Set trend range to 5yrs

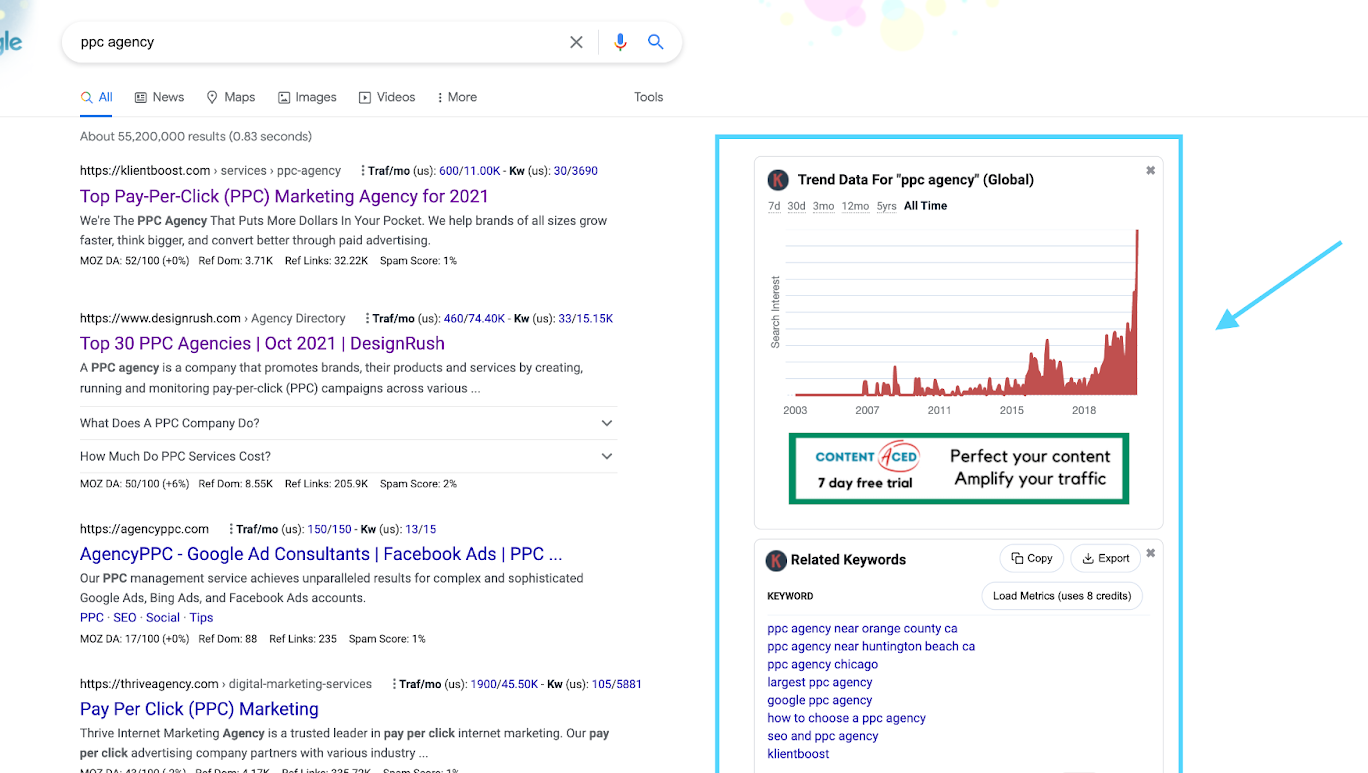pos(887,206)
